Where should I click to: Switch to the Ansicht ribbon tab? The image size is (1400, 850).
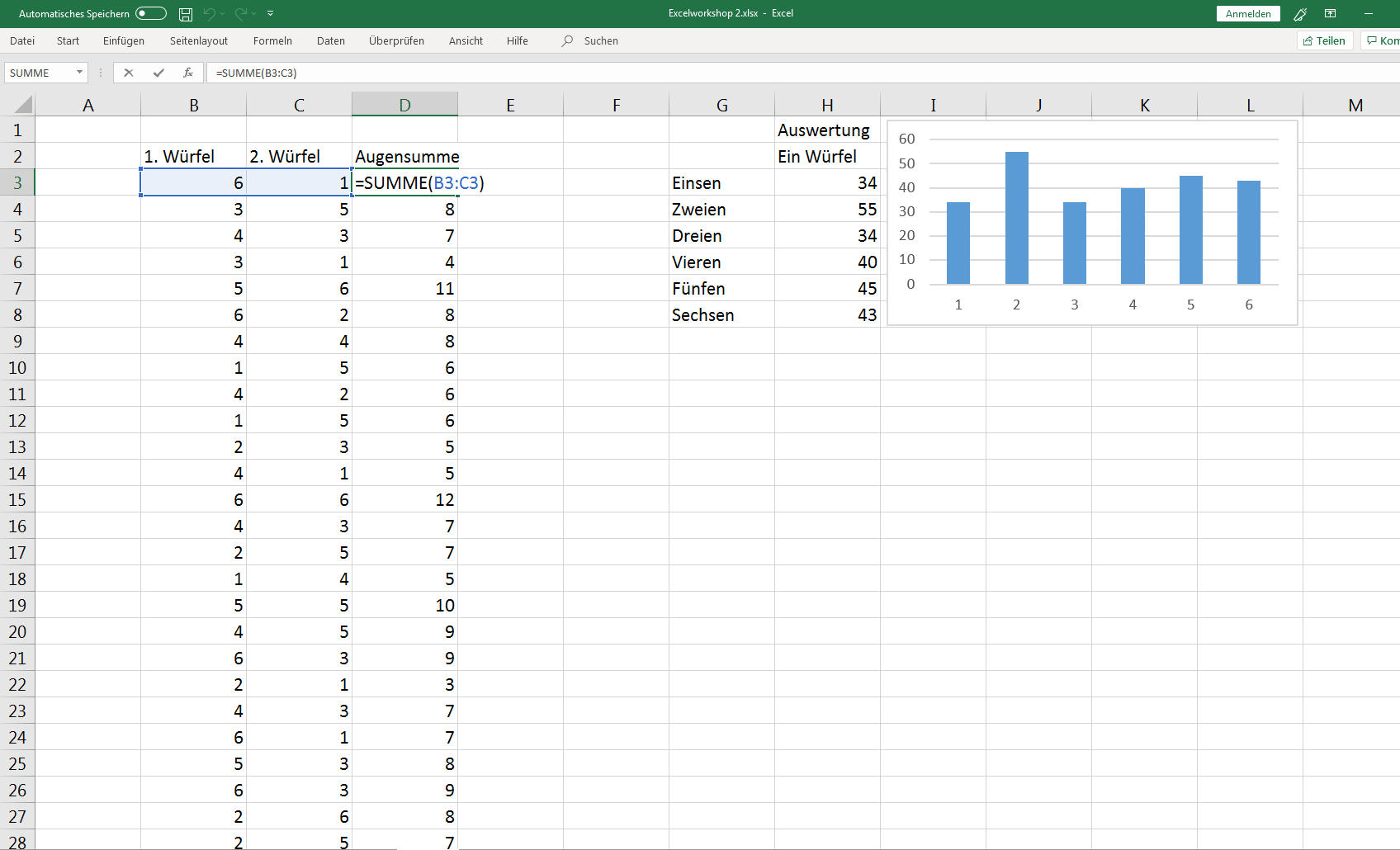coord(466,40)
